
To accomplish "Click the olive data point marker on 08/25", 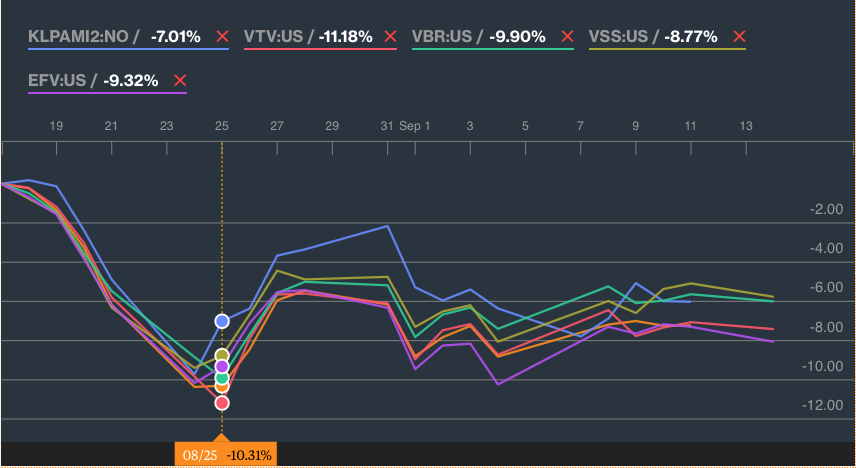I will tap(222, 356).
